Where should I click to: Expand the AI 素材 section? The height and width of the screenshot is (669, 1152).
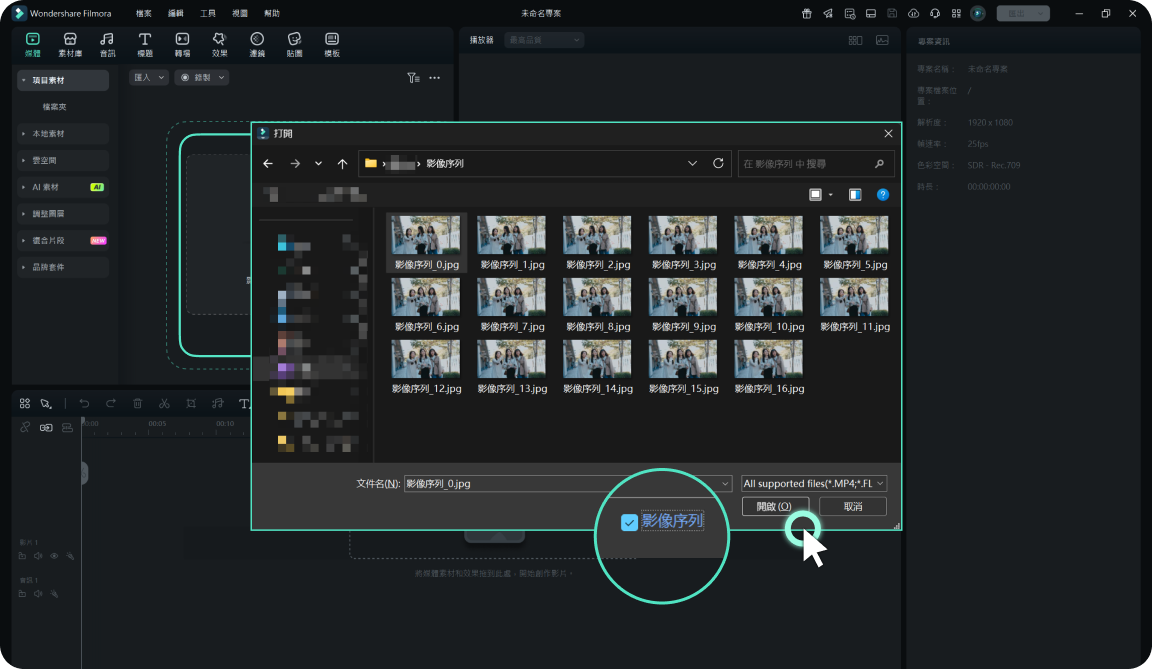[x=63, y=187]
